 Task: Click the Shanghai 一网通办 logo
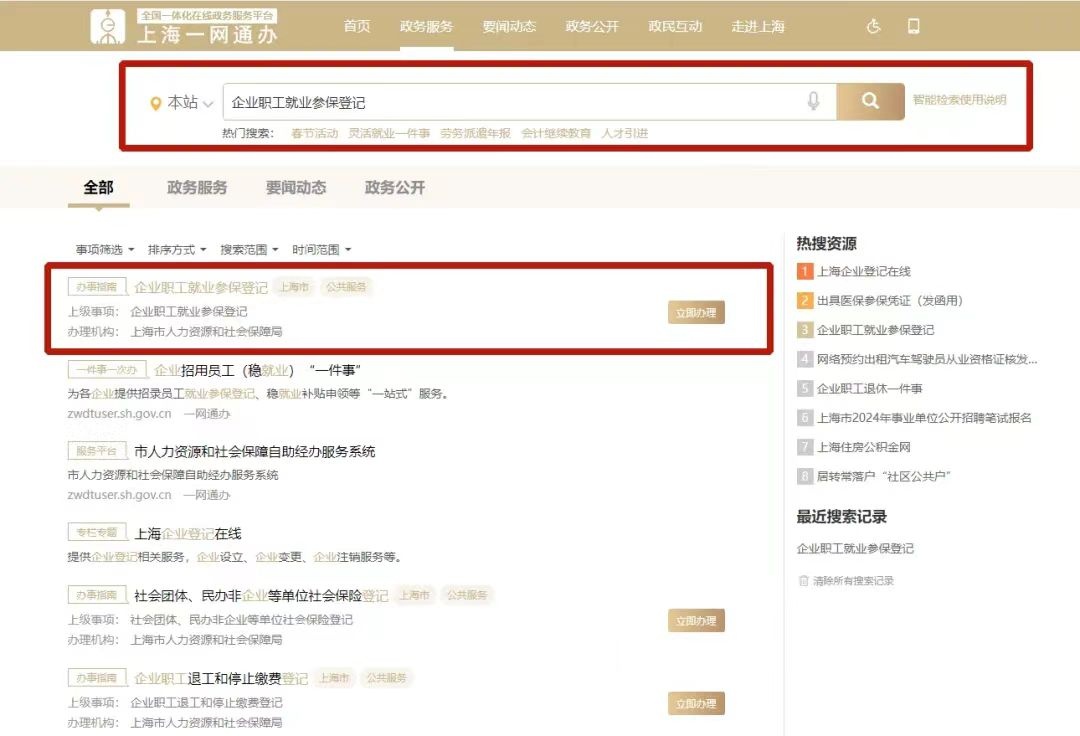[x=183, y=27]
